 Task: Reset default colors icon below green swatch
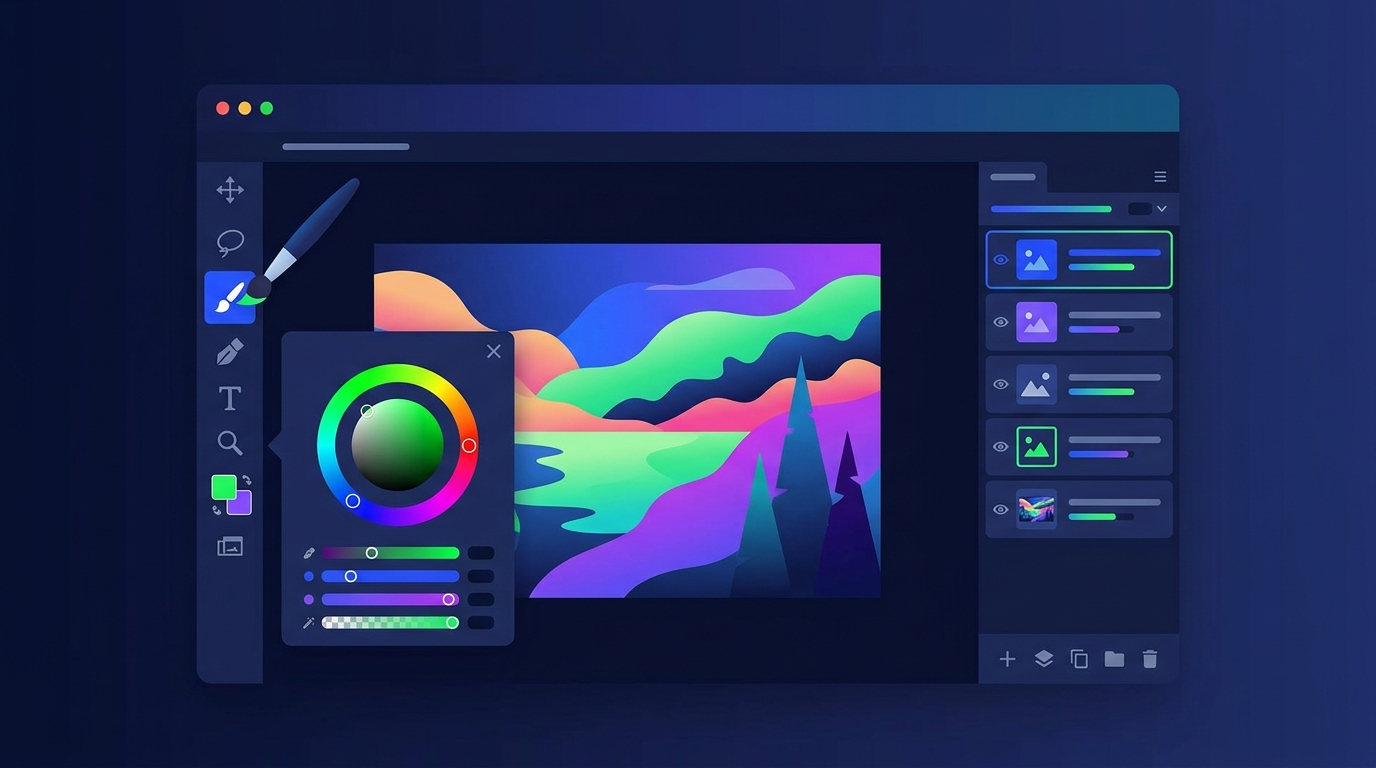(217, 510)
